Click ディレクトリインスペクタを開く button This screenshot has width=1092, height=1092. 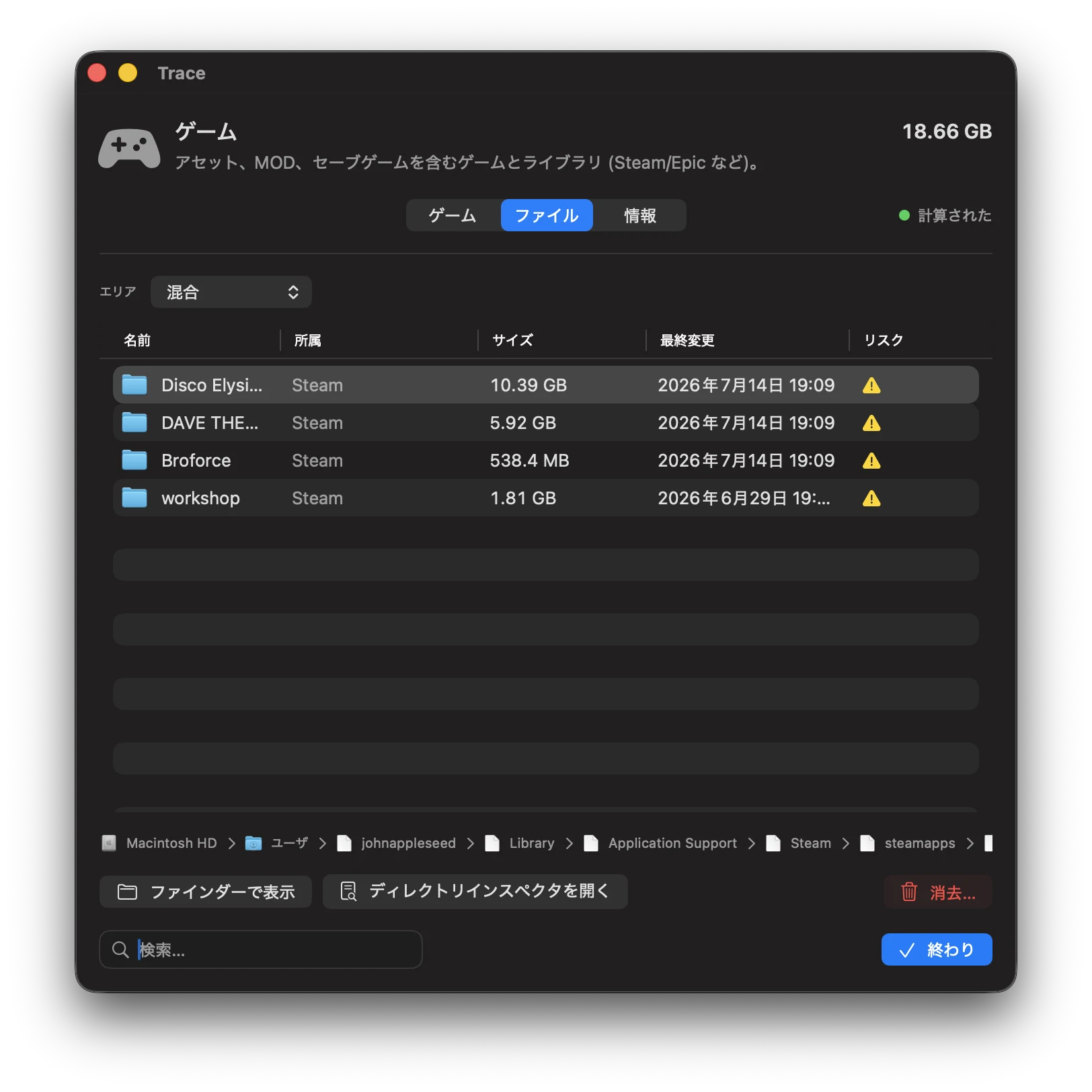pos(475,892)
